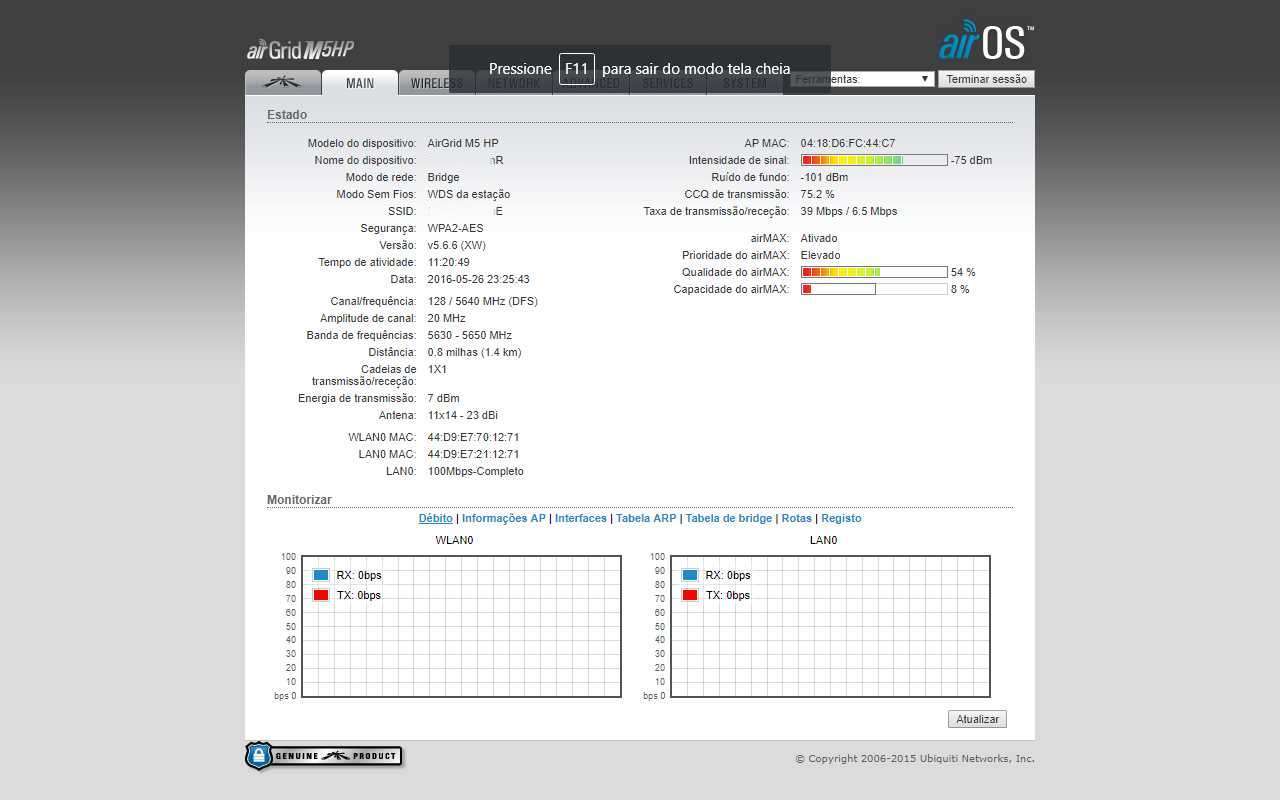Click the LAN0 MAC value 44:D9:E7:21:12:71
The height and width of the screenshot is (800, 1280).
[x=473, y=454]
